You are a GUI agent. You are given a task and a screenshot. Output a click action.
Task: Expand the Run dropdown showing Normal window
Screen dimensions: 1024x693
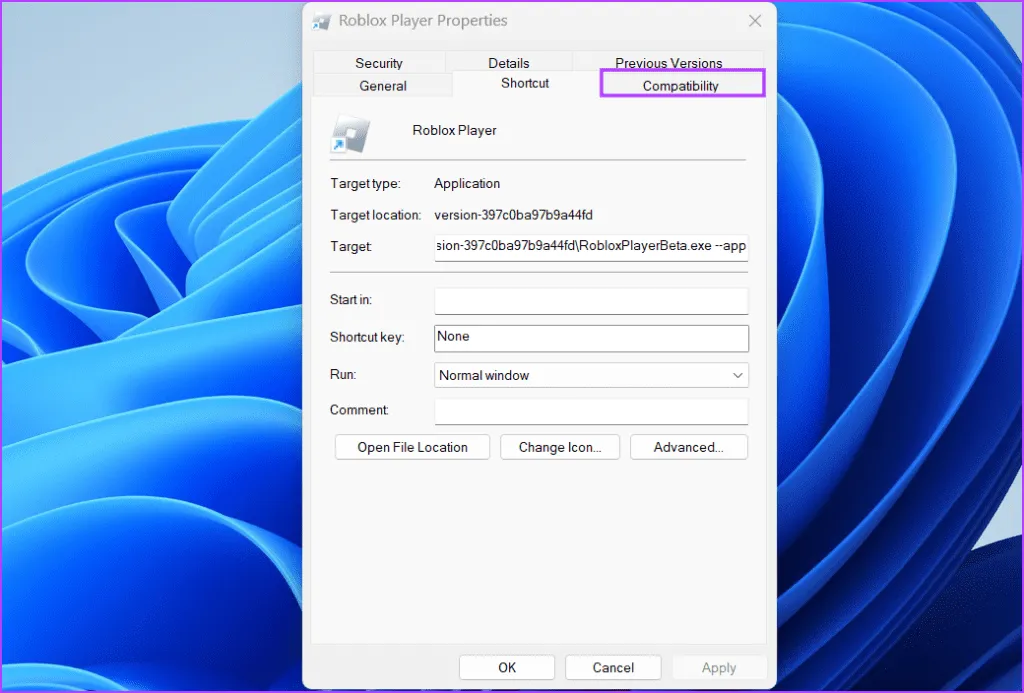point(591,376)
